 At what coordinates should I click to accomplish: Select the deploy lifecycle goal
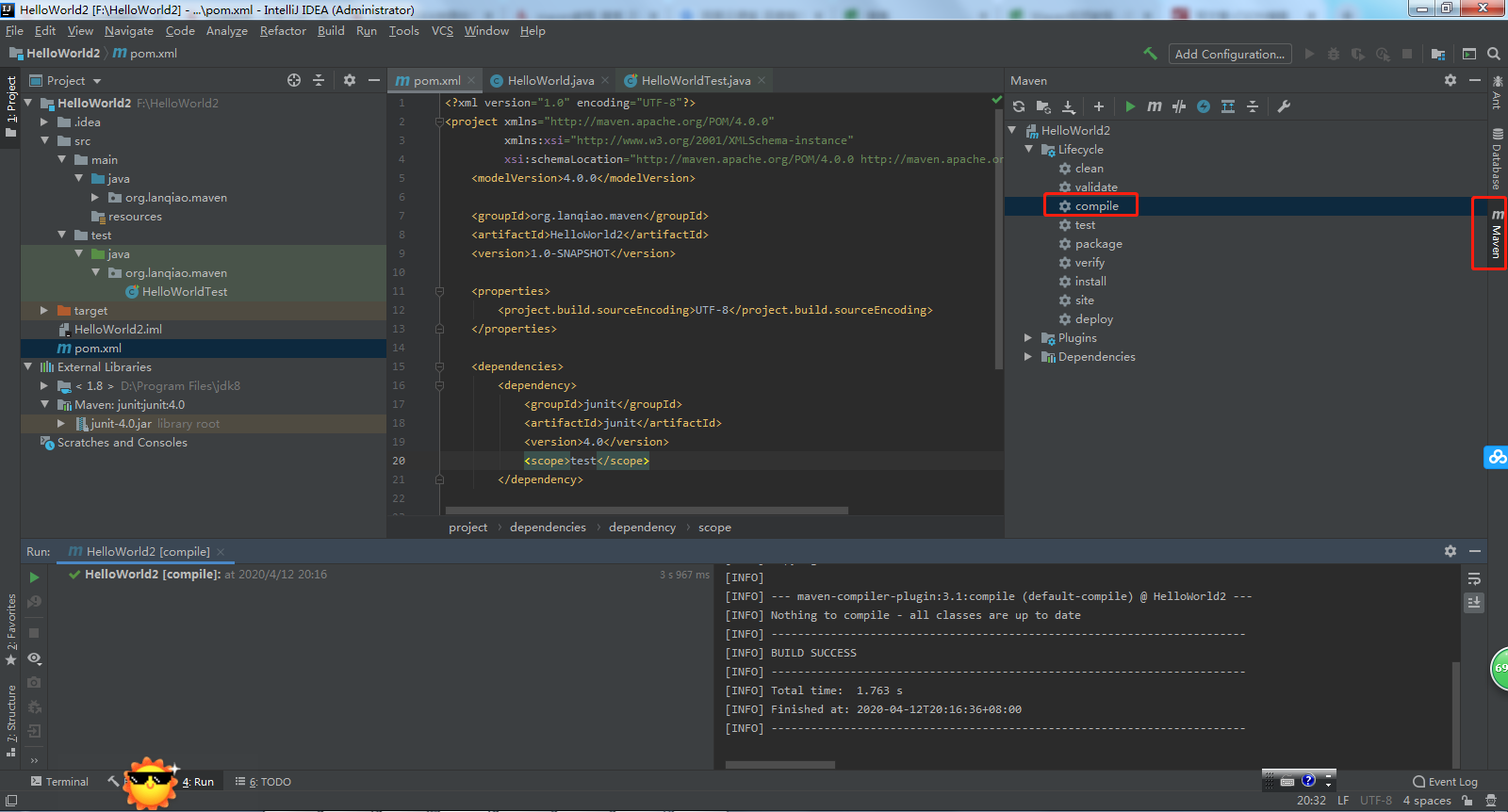(1093, 319)
